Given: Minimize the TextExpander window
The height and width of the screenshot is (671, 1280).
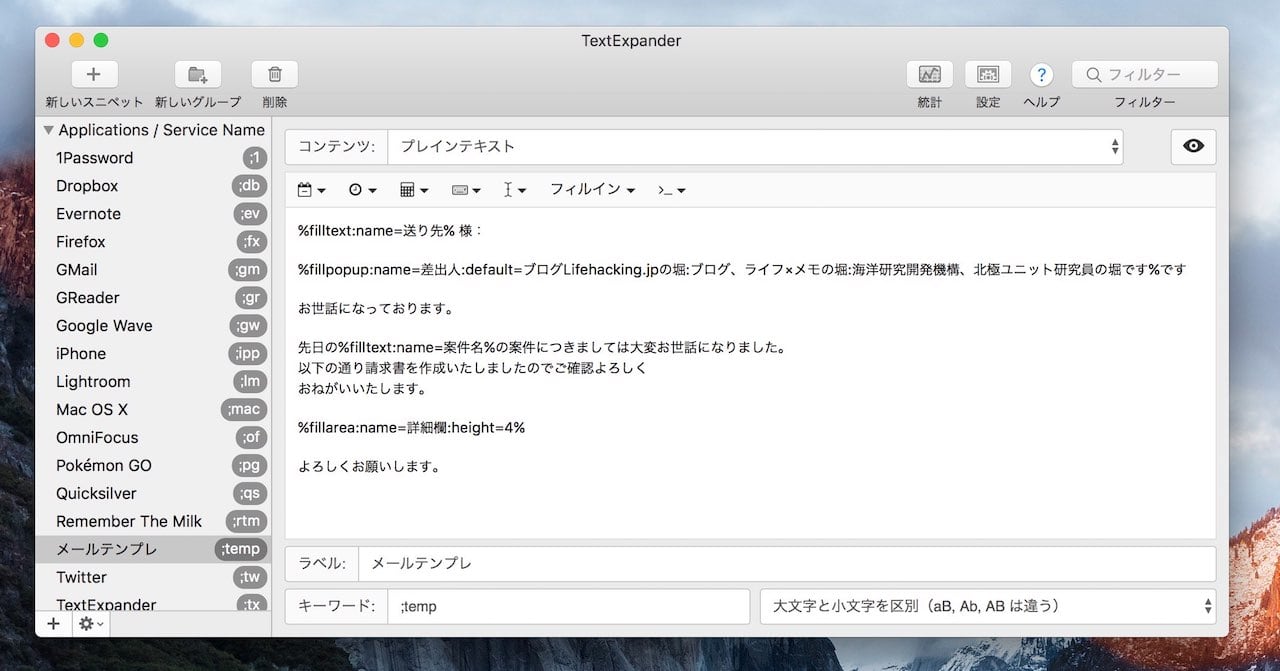Looking at the screenshot, I should (77, 41).
